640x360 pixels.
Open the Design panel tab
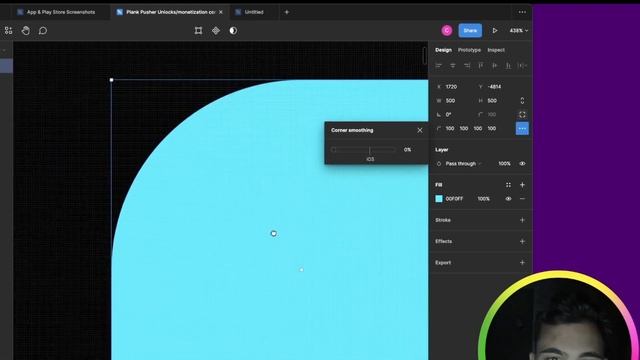[443, 50]
